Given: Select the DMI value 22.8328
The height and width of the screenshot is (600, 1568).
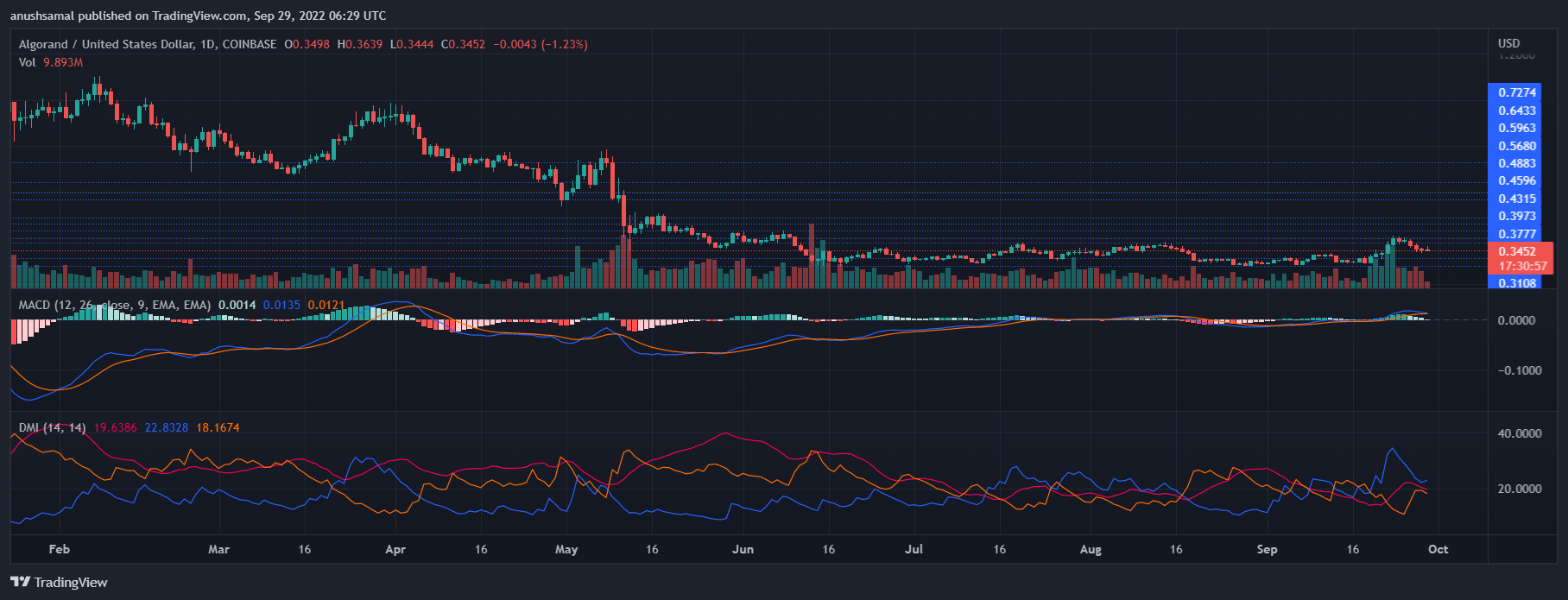Looking at the screenshot, I should pos(167,427).
